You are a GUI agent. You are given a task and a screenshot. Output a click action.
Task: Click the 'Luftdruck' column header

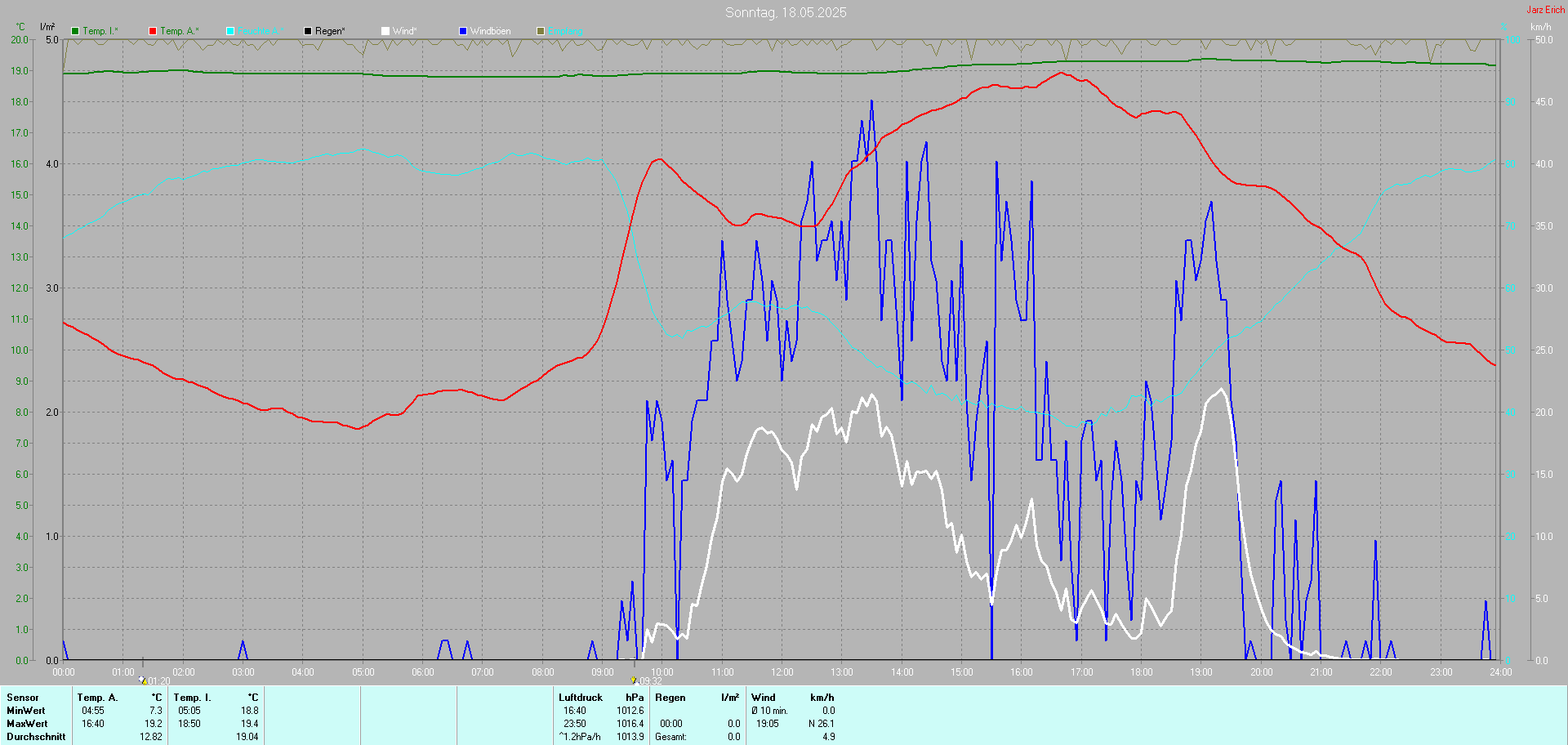point(581,698)
